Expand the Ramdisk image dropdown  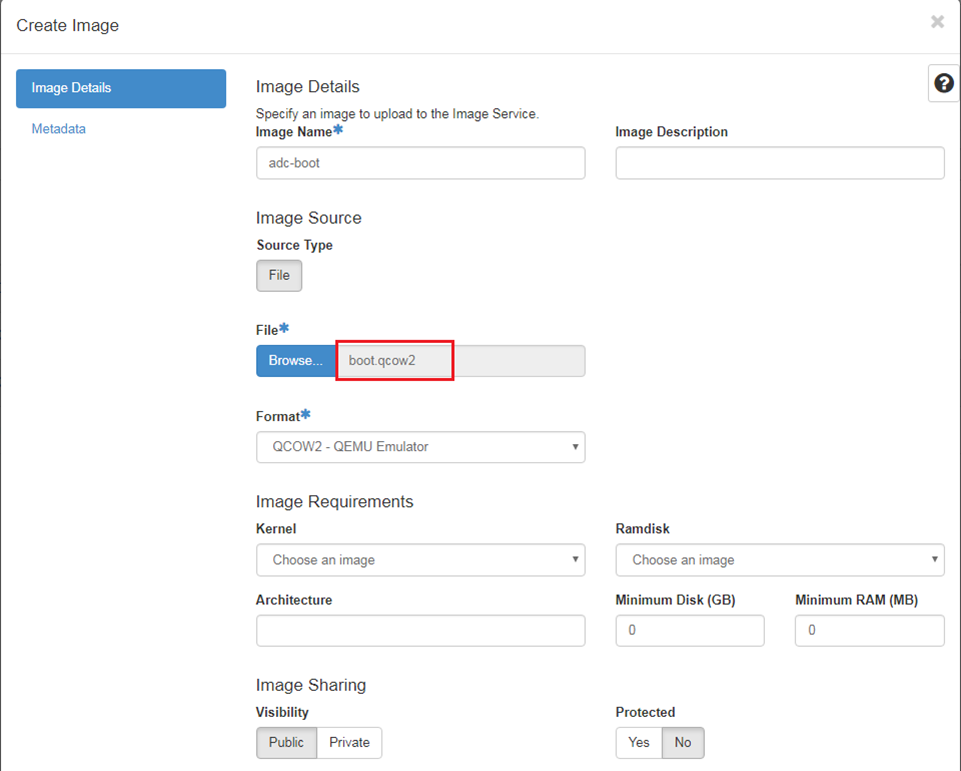779,560
